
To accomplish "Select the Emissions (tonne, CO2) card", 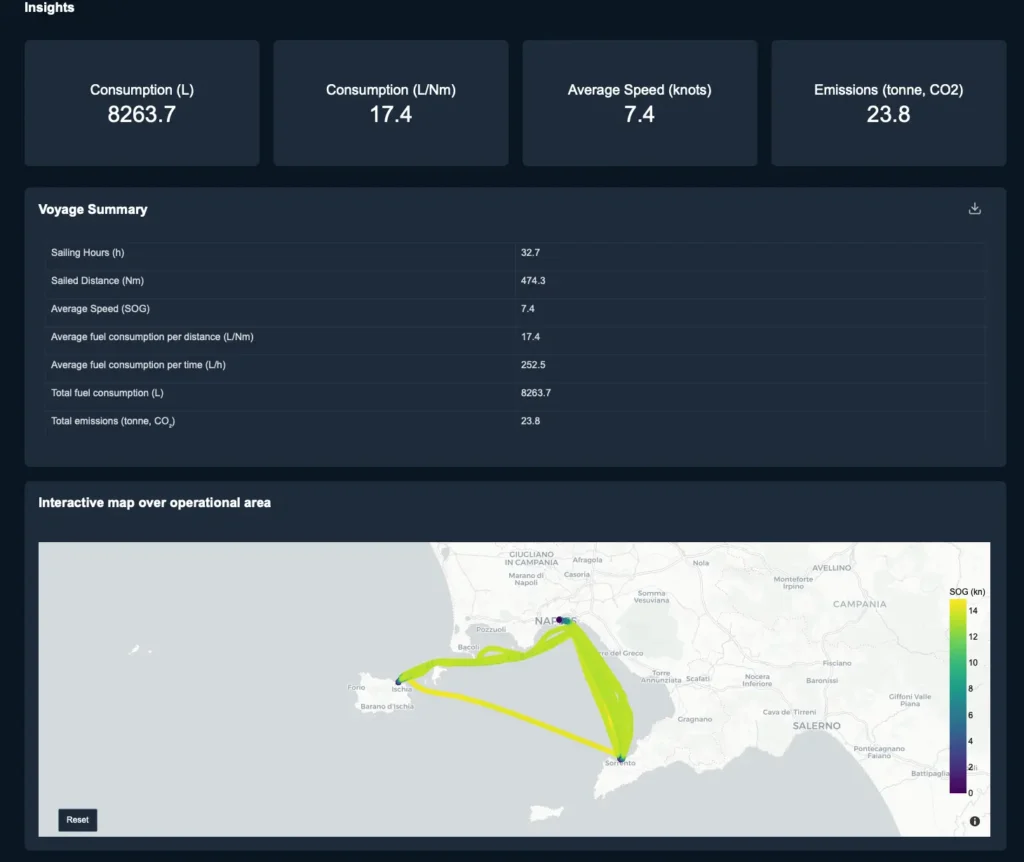I will click(888, 103).
